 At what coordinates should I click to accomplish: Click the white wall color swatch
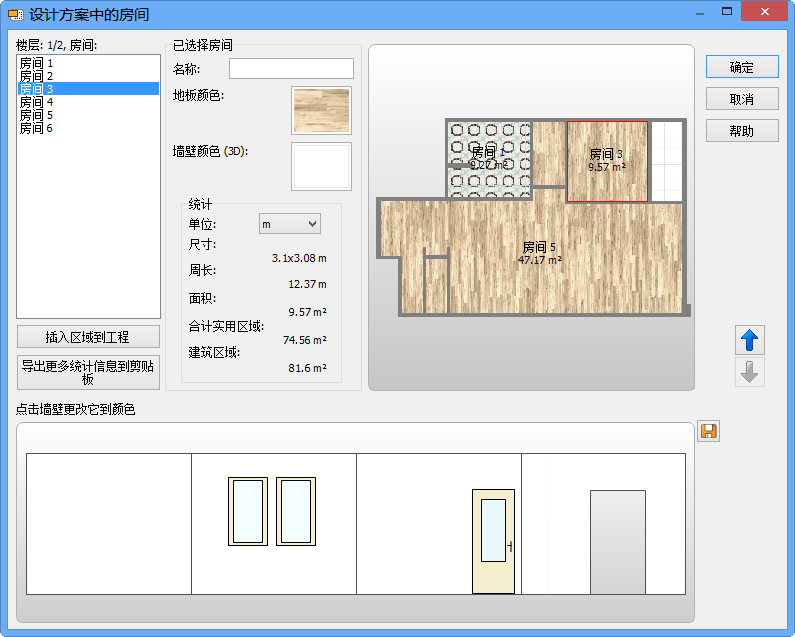tap(321, 166)
